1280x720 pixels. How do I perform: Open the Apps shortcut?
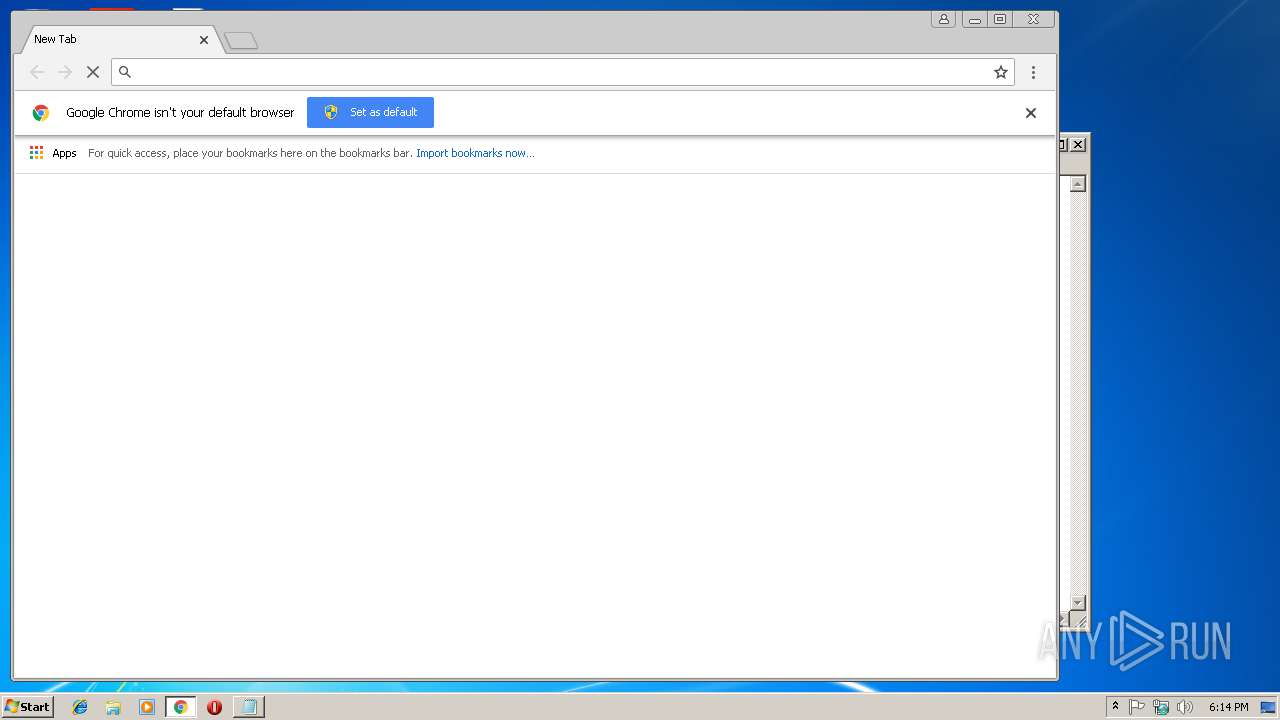coord(53,153)
